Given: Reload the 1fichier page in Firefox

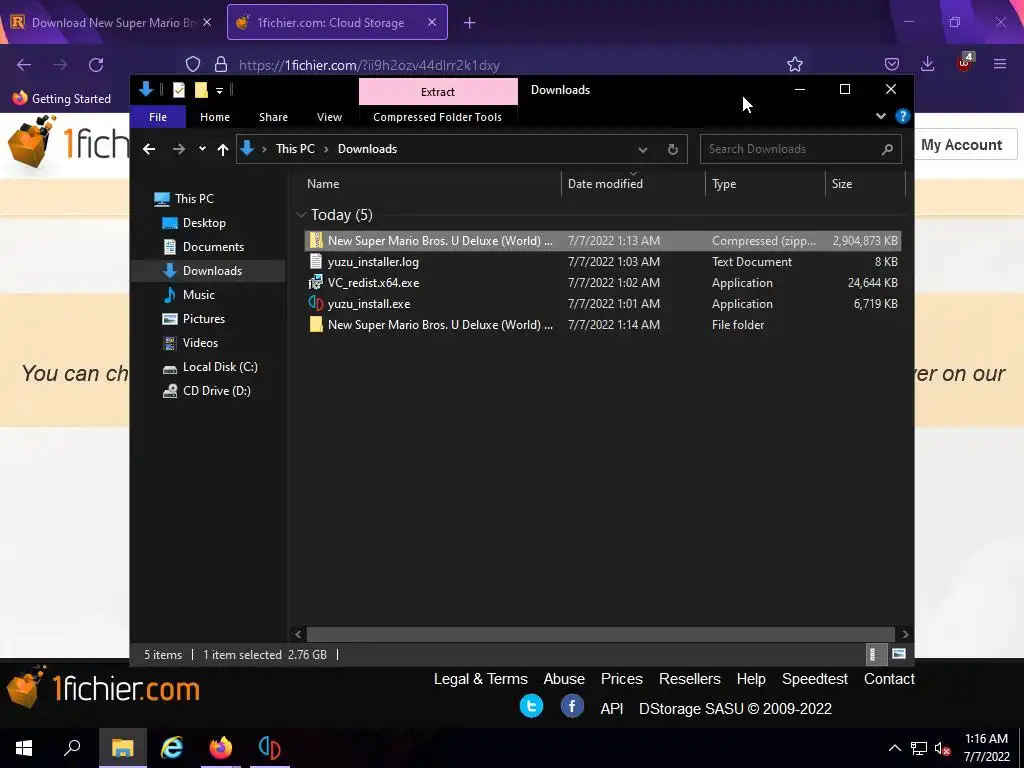Looking at the screenshot, I should [96, 65].
